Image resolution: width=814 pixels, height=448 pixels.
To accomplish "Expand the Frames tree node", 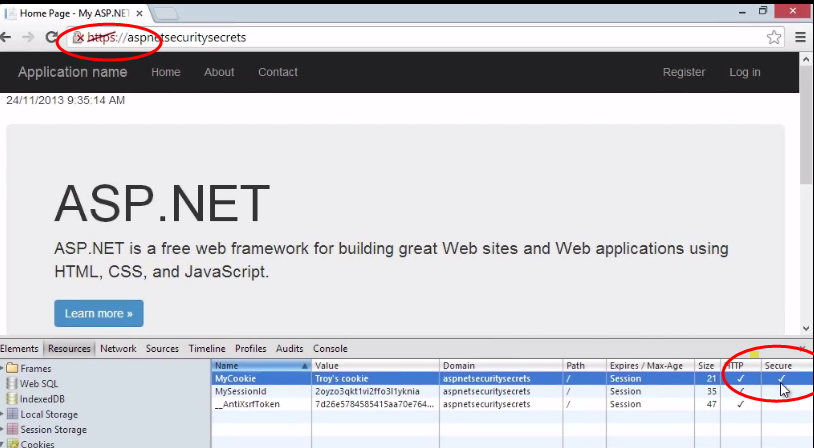I will coord(2,369).
